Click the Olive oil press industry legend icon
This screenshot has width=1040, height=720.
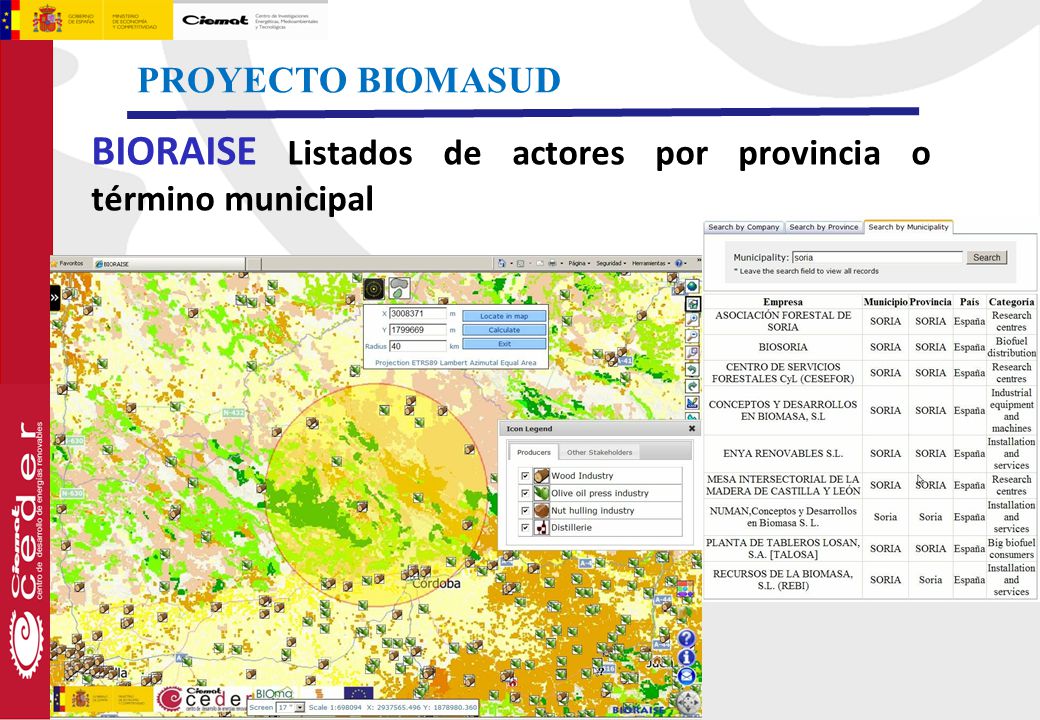pos(541,493)
